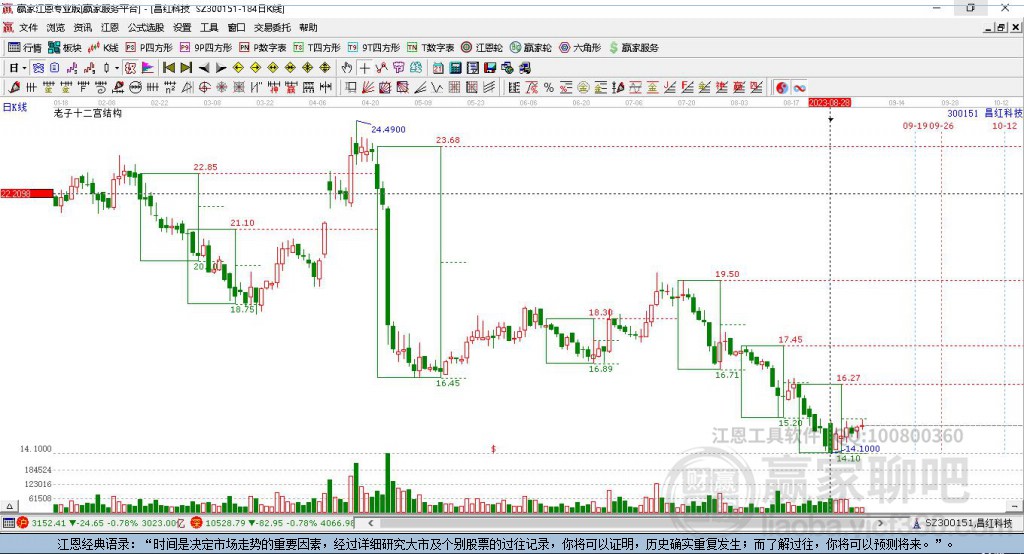Click the status bar scroll left arrow
Image resolution: width=1024 pixels, height=554 pixels.
370,523
